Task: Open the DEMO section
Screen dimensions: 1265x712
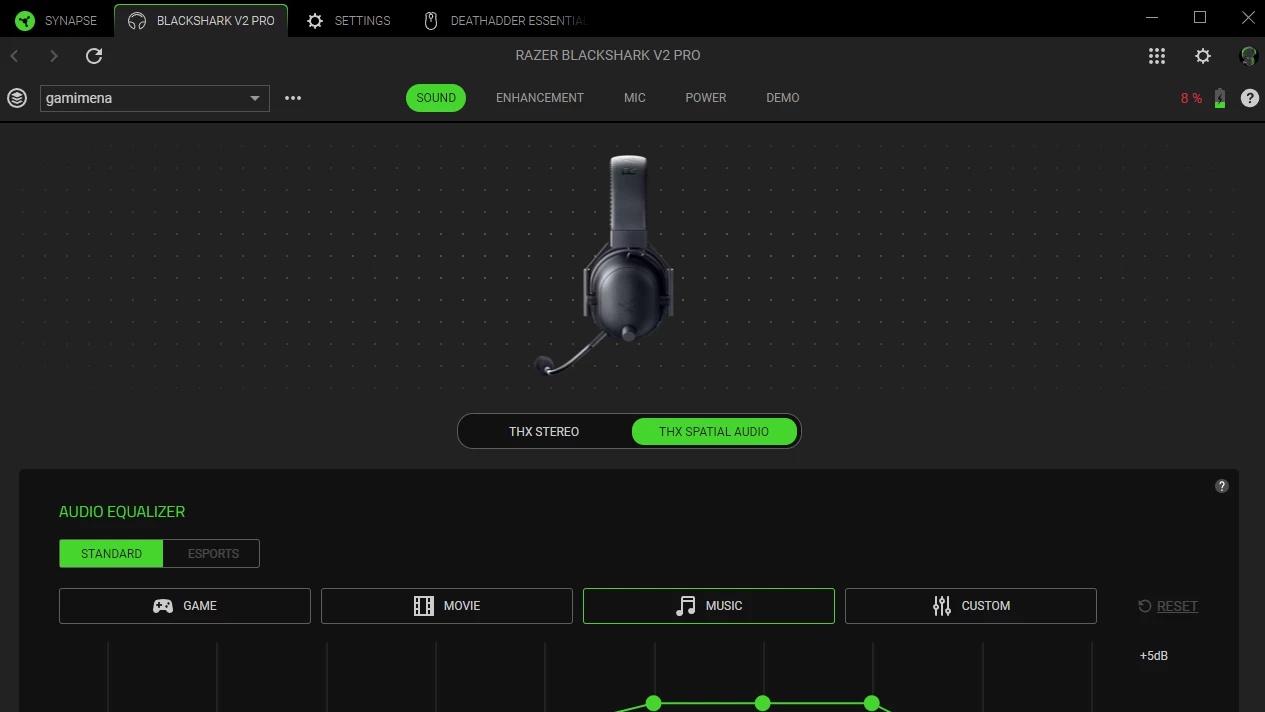Action: tap(783, 98)
